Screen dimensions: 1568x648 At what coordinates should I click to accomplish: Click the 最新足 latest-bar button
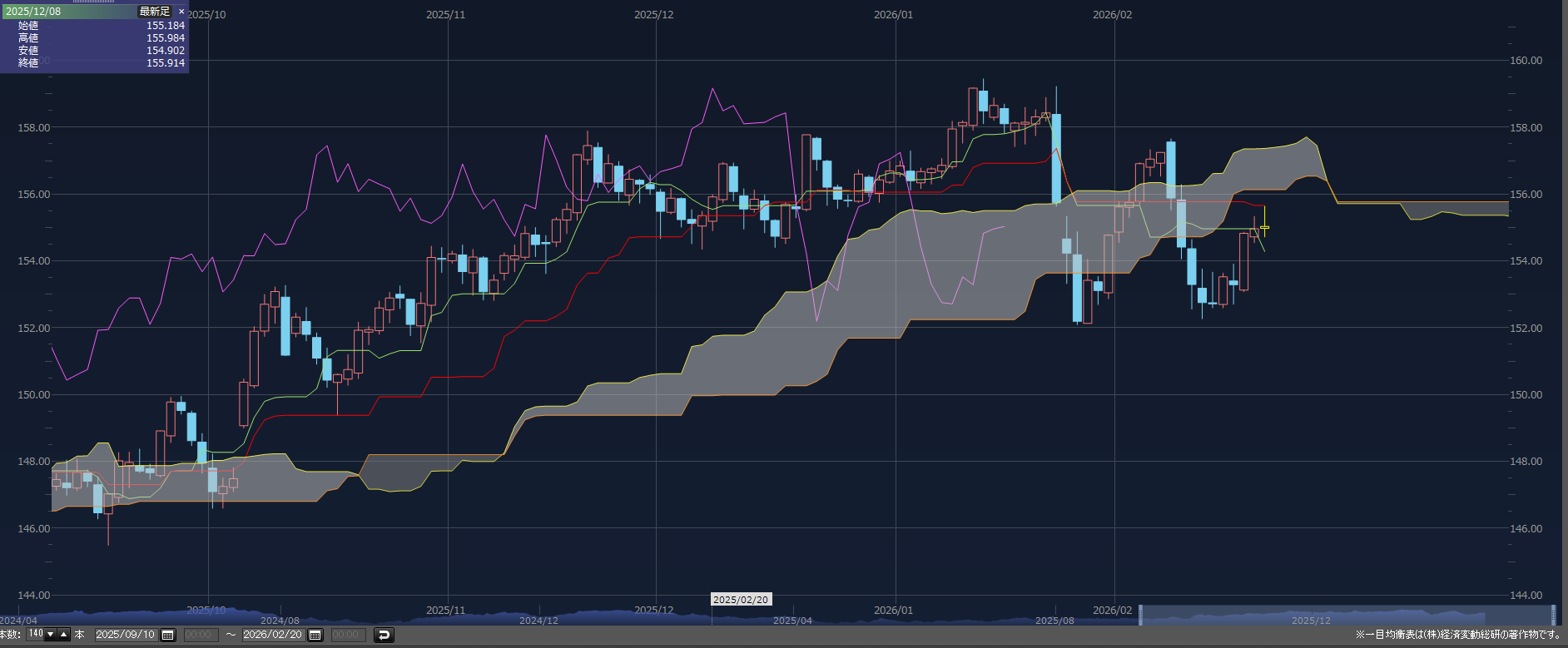[154, 12]
